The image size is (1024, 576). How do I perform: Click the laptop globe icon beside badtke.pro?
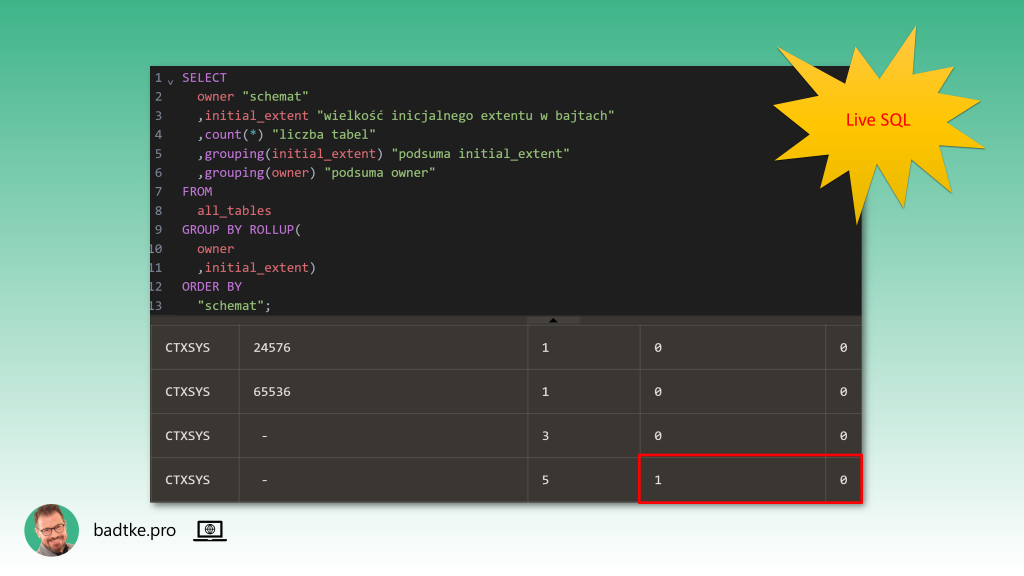pos(210,531)
